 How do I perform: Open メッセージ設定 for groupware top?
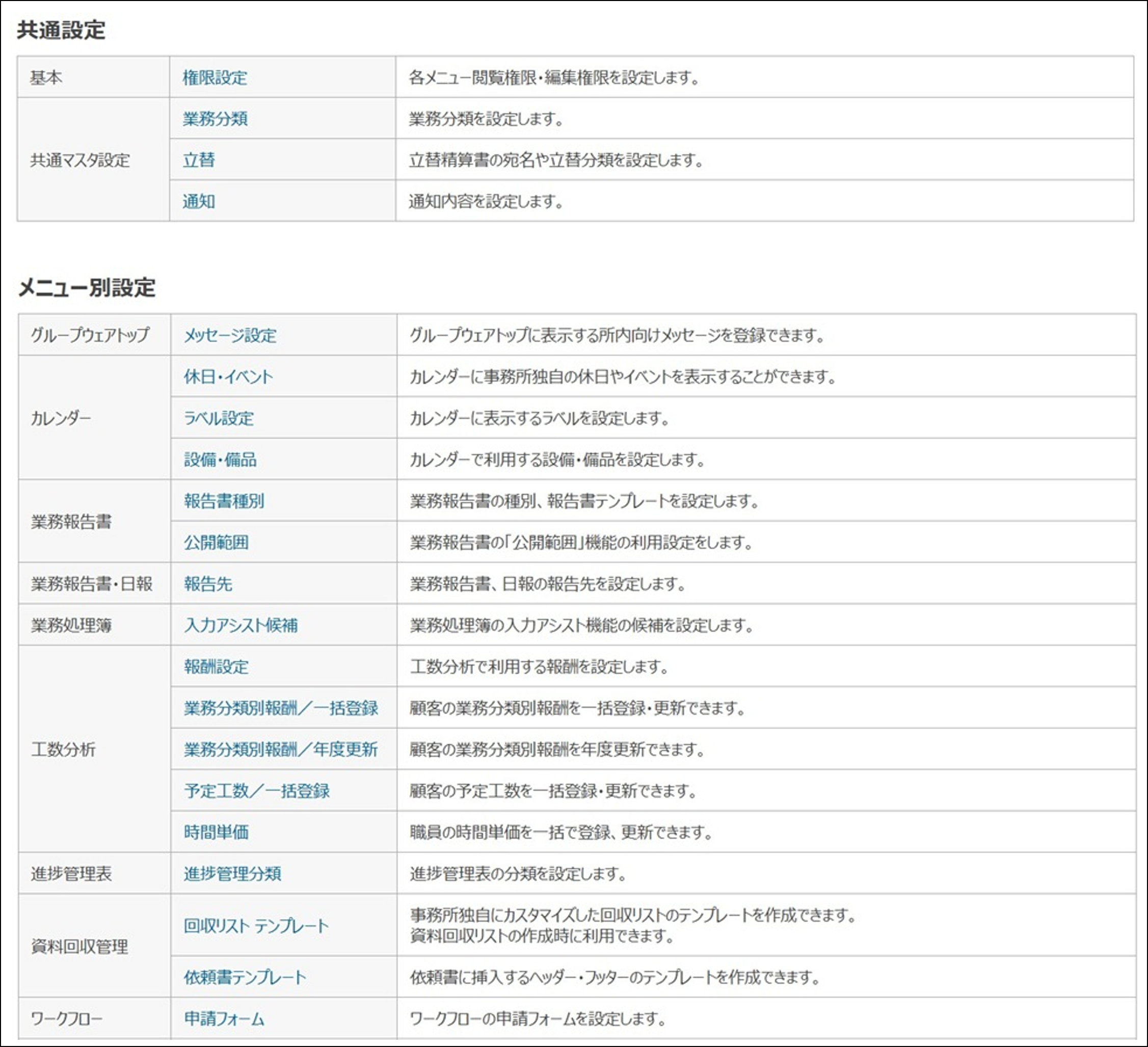click(230, 335)
